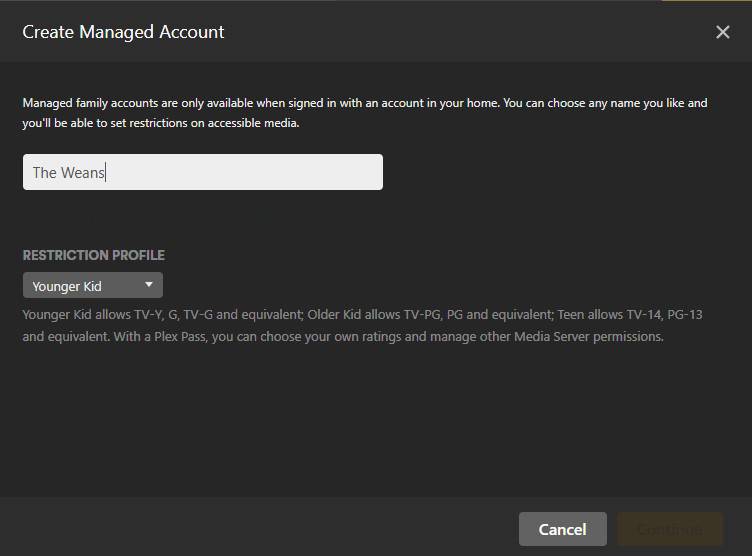Hit the close cross at top right
Image resolution: width=752 pixels, height=556 pixels.
coord(722,32)
